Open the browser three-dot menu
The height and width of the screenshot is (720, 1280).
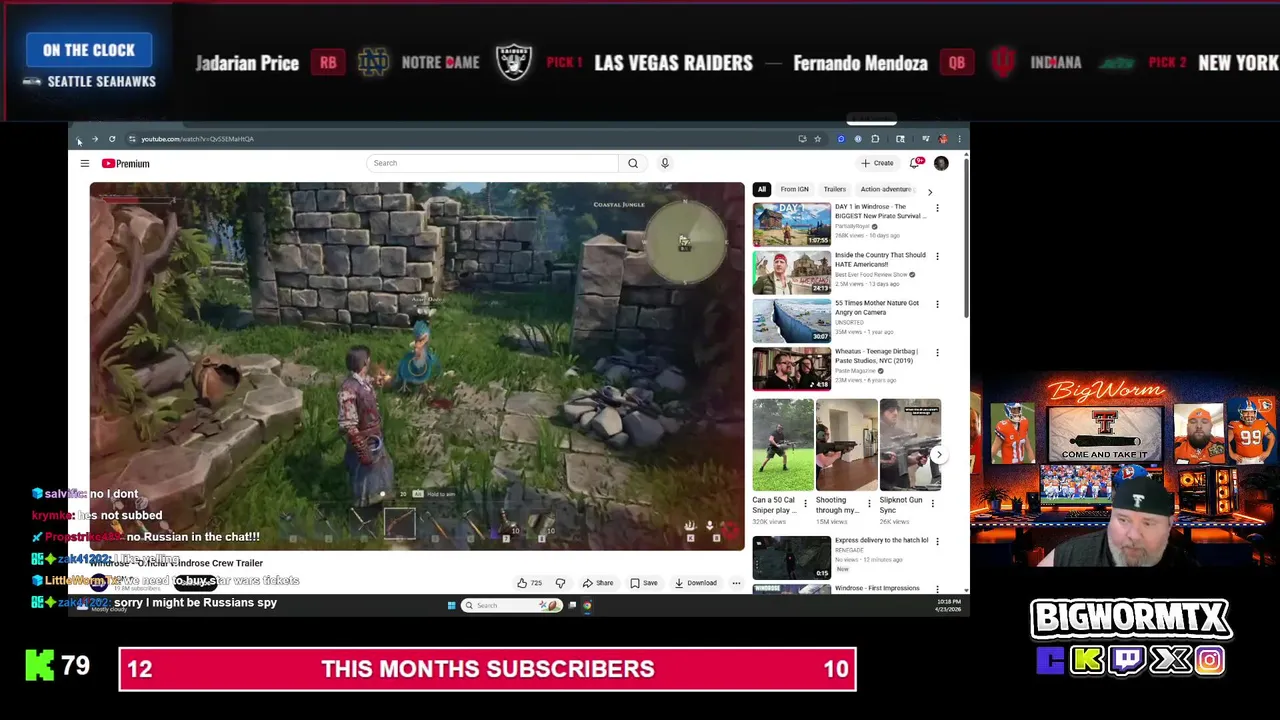pos(959,139)
